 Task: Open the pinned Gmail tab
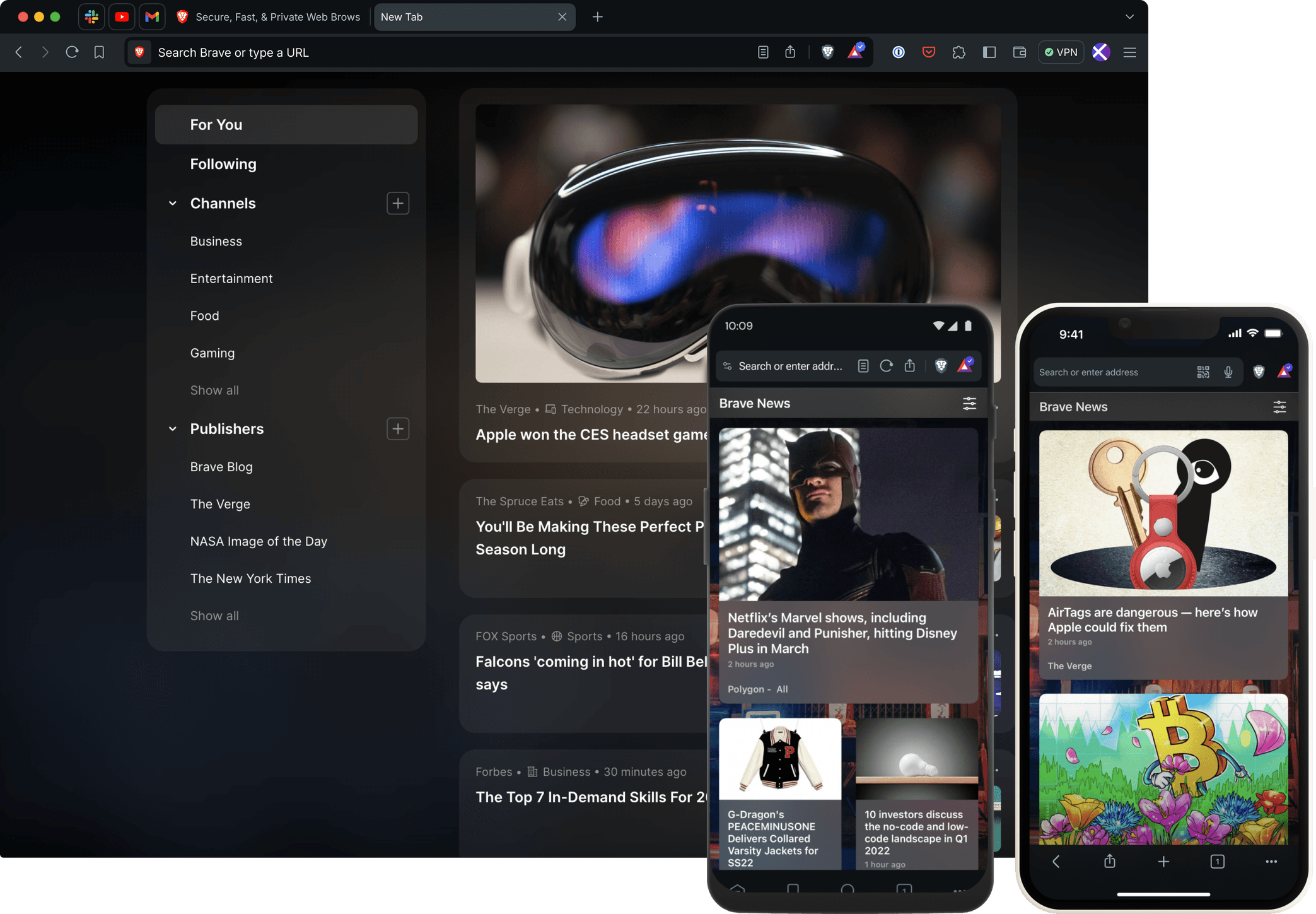coord(152,17)
